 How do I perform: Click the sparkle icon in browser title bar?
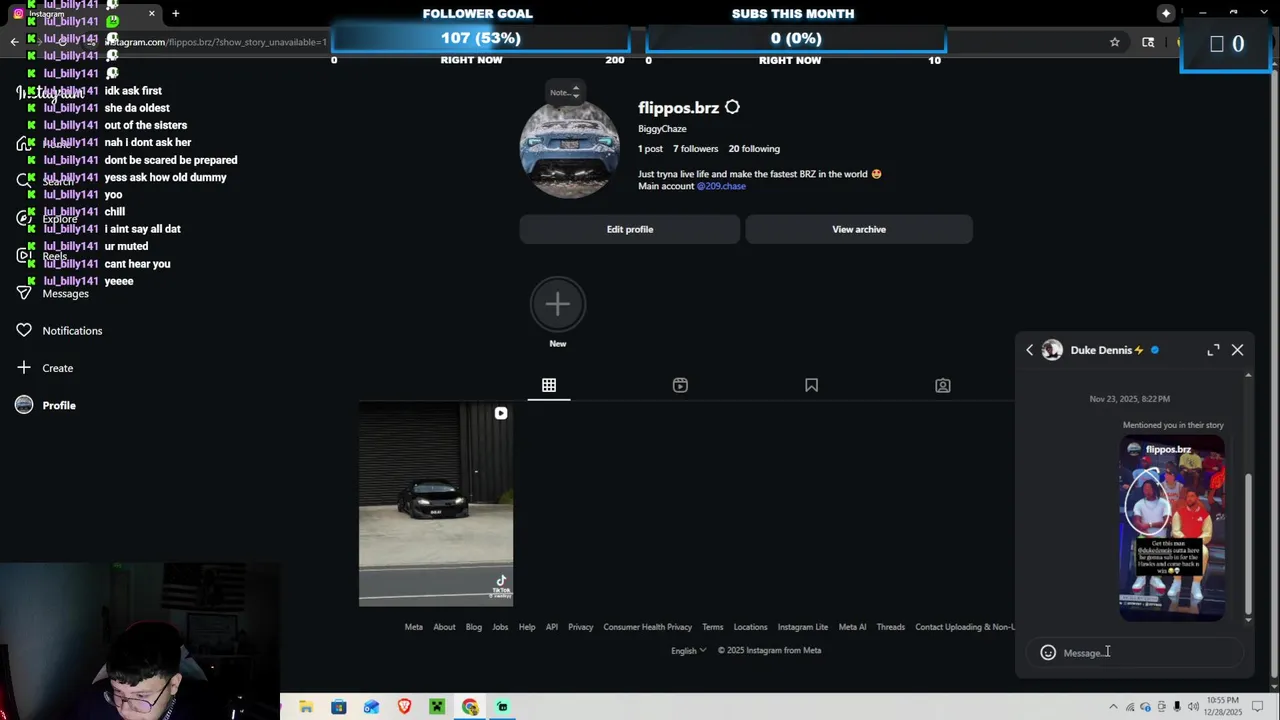[1166, 13]
